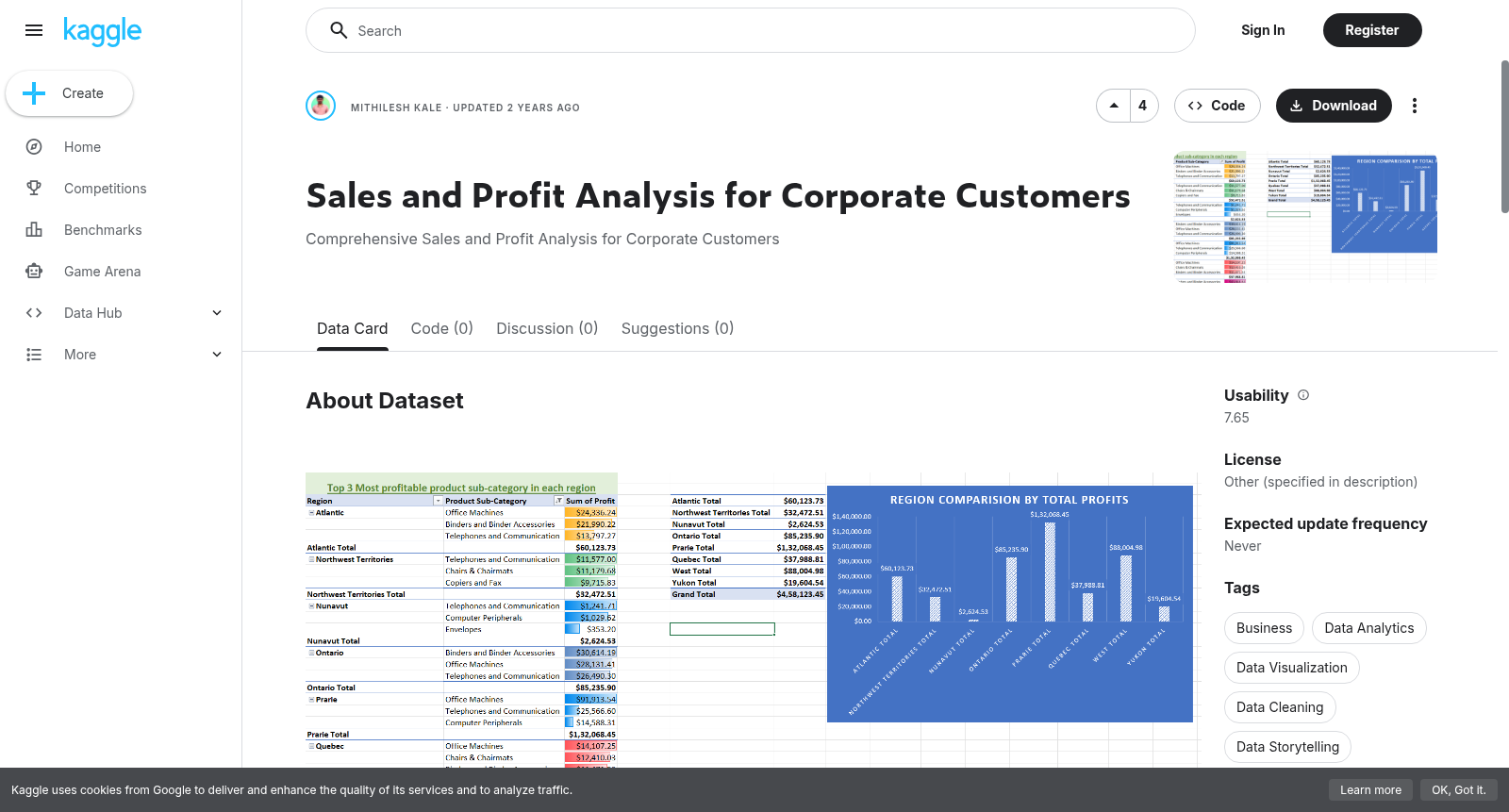Open the Create dropdown button
Viewport: 1509px width, 812px height.
point(69,93)
